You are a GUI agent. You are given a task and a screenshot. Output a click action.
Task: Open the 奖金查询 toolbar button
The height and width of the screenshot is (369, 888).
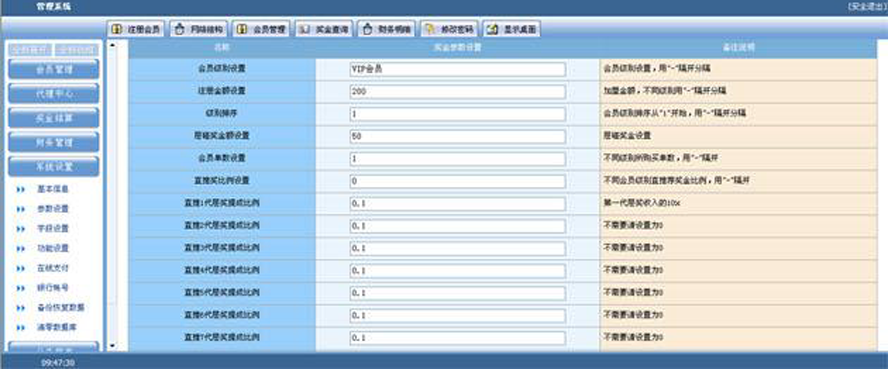click(323, 29)
